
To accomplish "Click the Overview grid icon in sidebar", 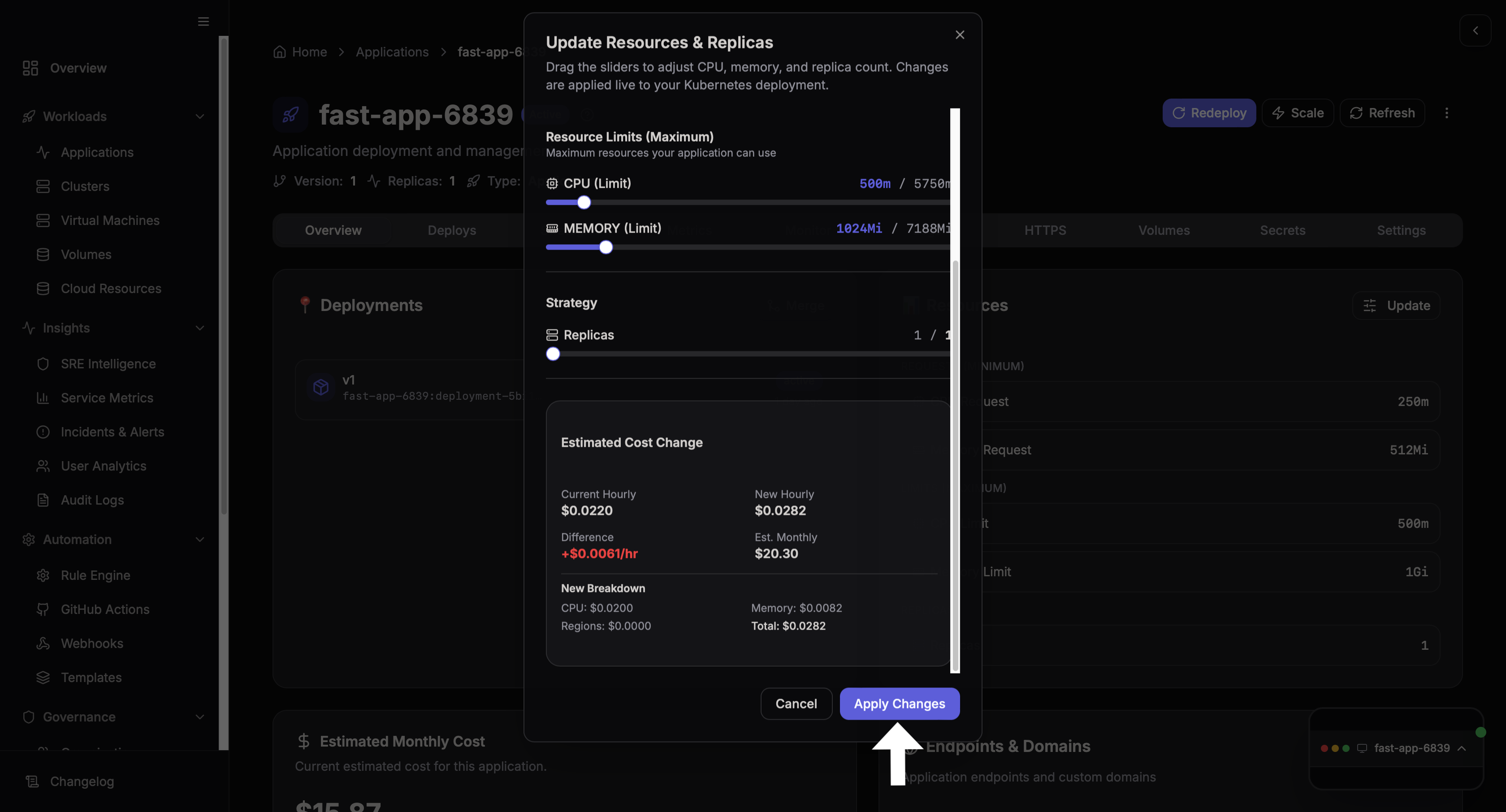I will click(x=30, y=68).
